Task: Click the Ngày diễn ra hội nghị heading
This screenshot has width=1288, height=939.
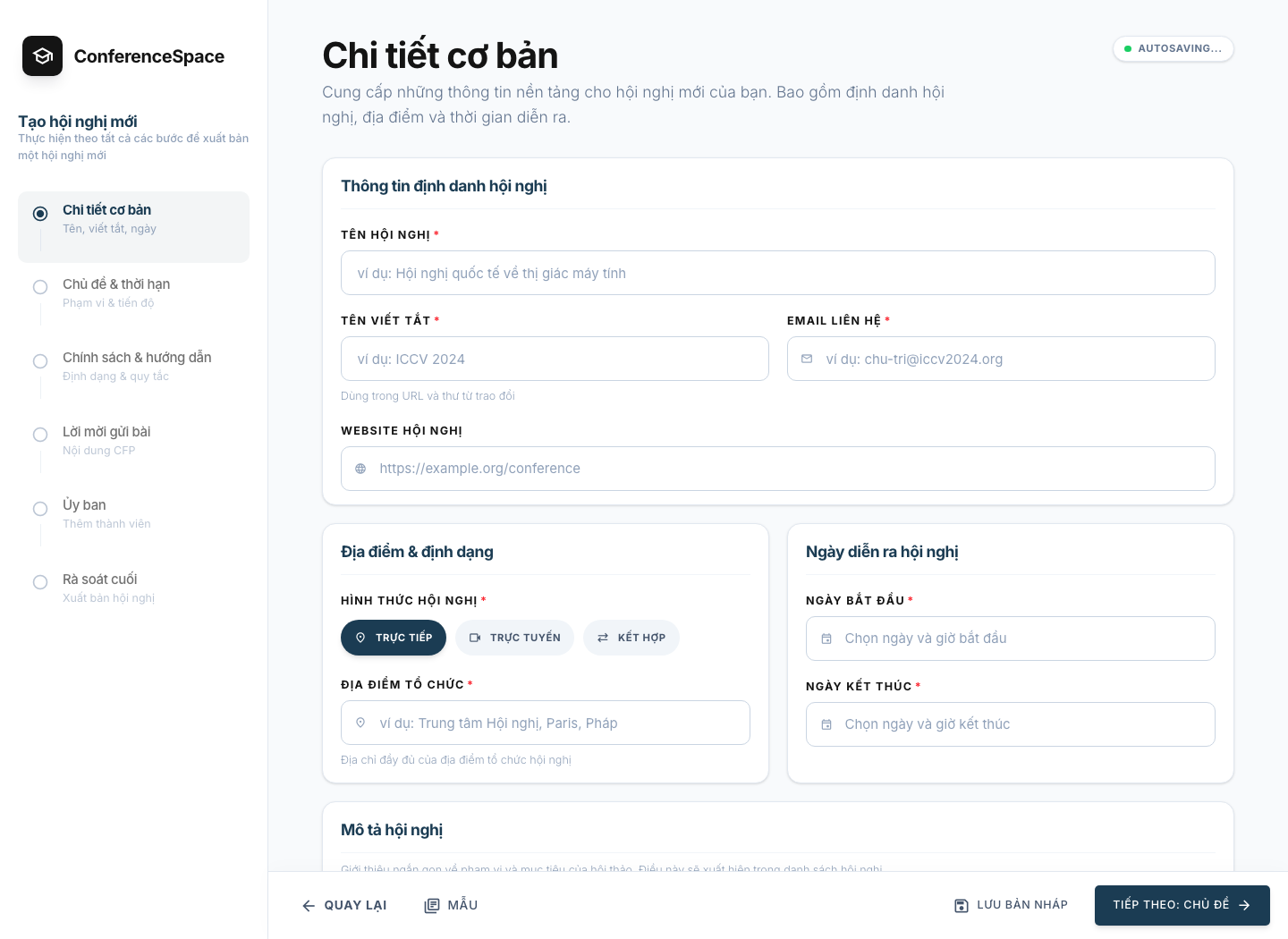Action: pyautogui.click(x=882, y=552)
